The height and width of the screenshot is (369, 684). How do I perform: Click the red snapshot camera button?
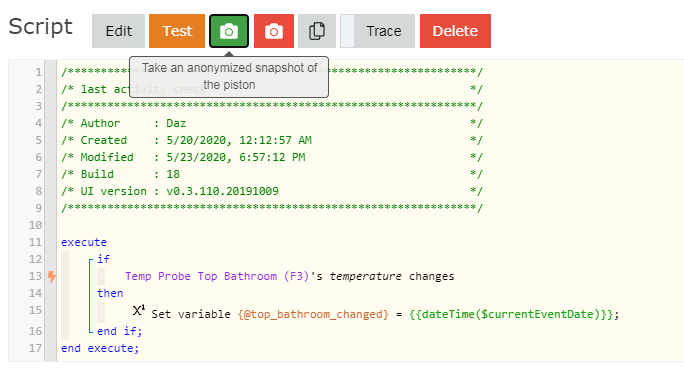[x=274, y=31]
